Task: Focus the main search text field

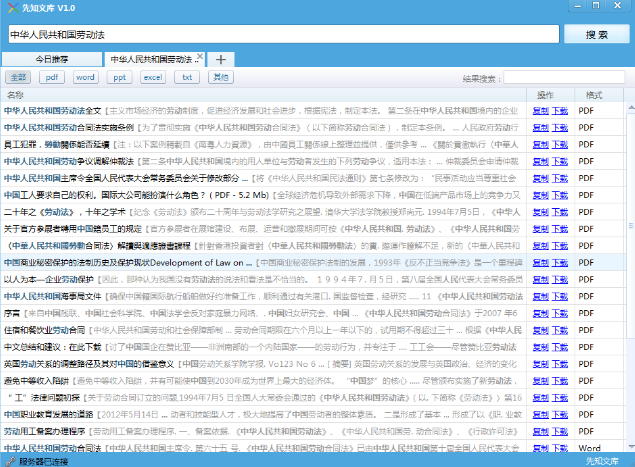Action: [x=284, y=34]
